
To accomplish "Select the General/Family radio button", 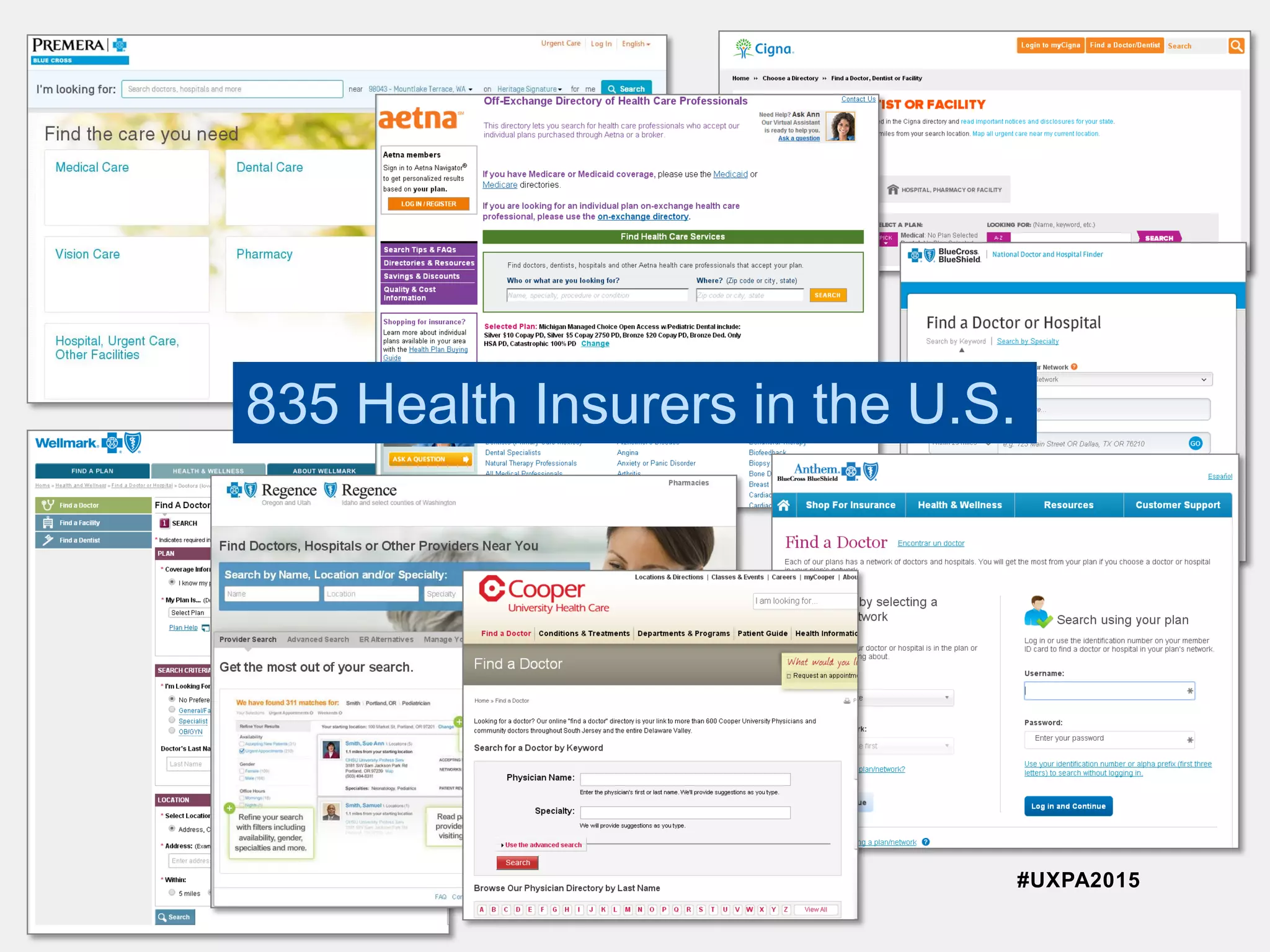I will pyautogui.click(x=172, y=710).
